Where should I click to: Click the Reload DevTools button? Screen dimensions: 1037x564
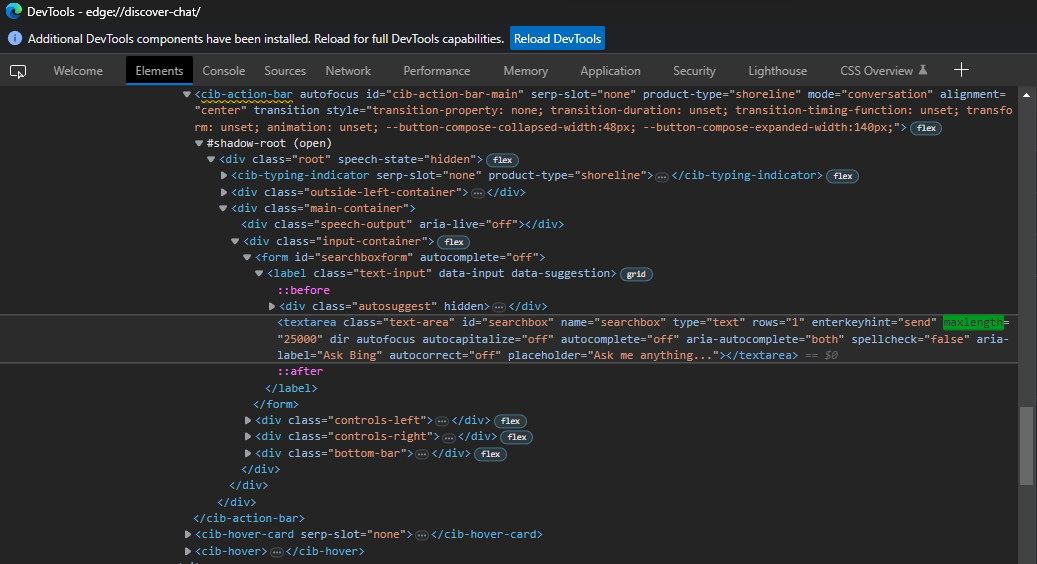(x=557, y=39)
